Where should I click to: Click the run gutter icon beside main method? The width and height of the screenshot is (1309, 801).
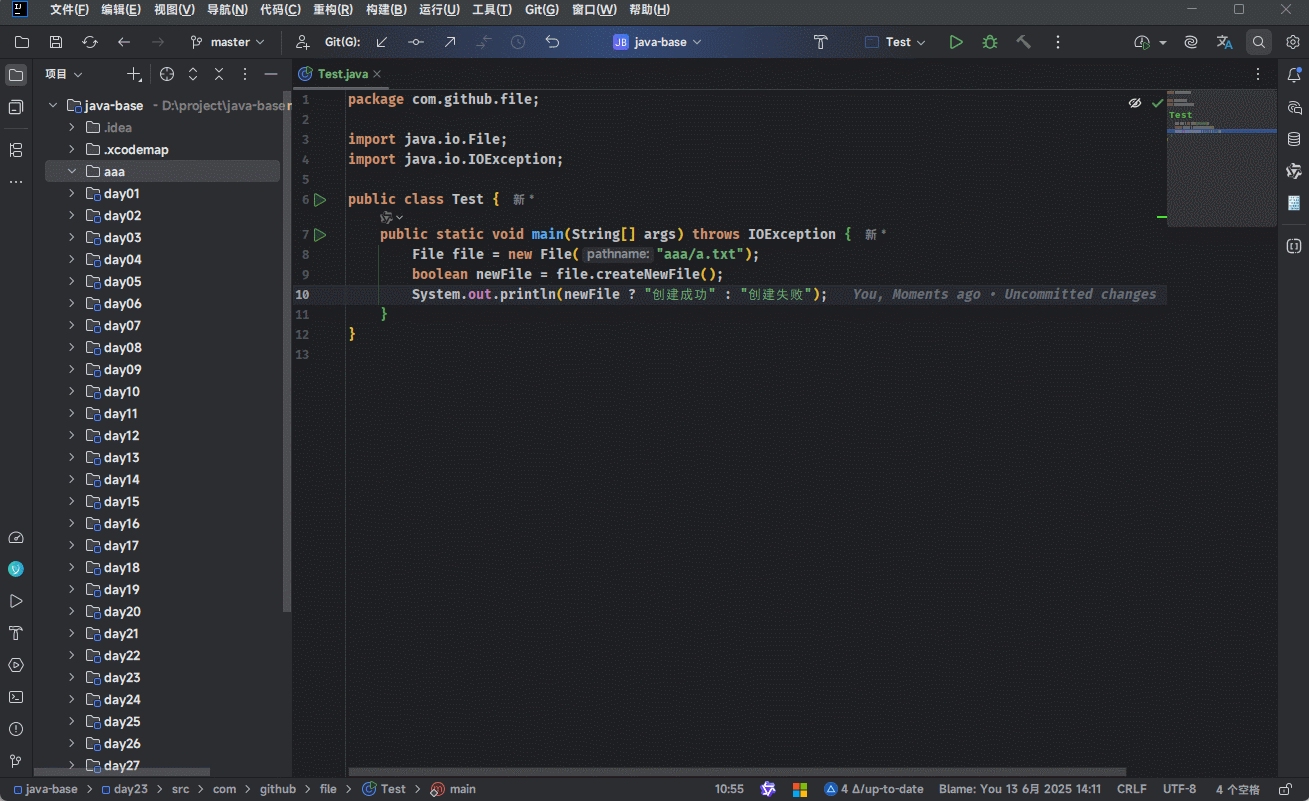click(320, 234)
